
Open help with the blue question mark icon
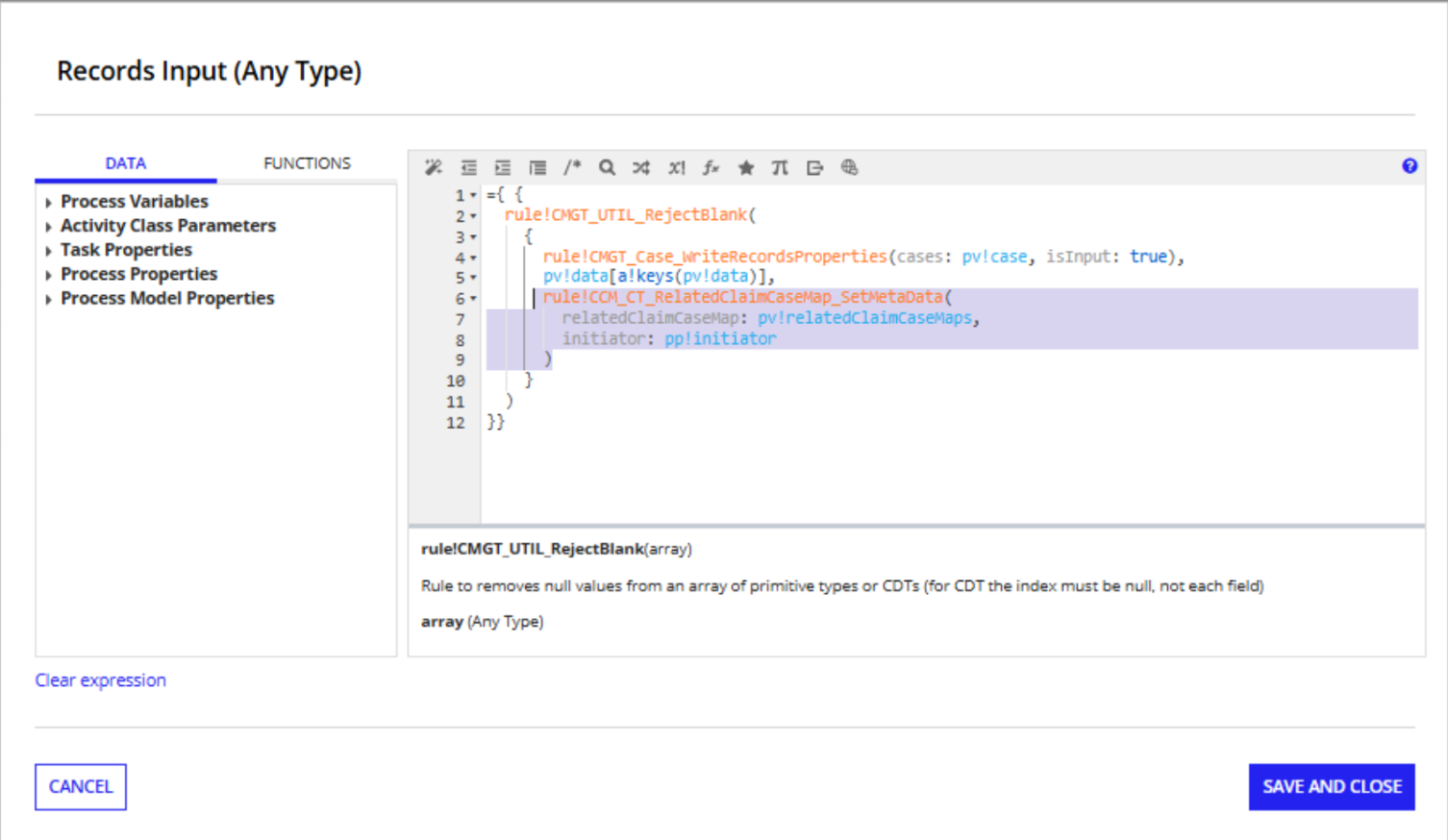click(x=1410, y=165)
